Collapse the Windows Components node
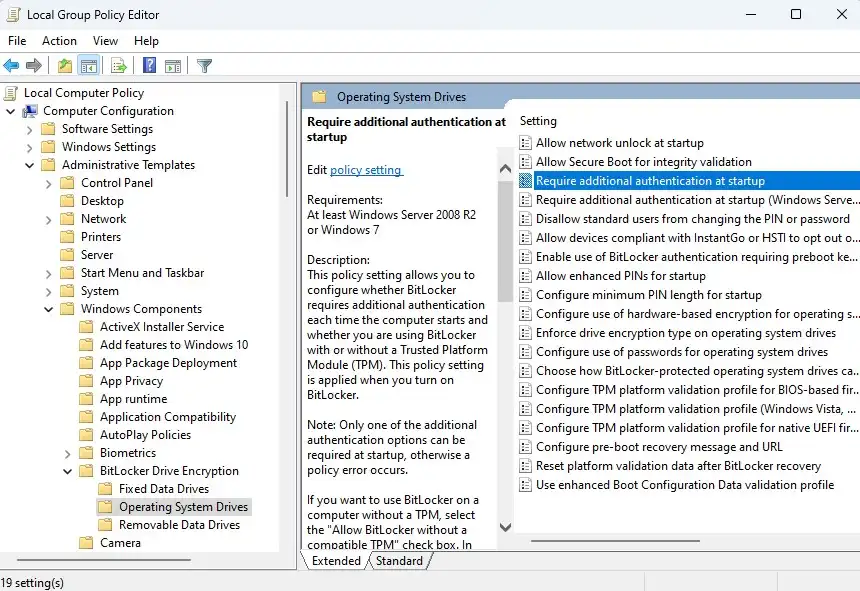Image resolution: width=860 pixels, height=591 pixels. click(48, 309)
